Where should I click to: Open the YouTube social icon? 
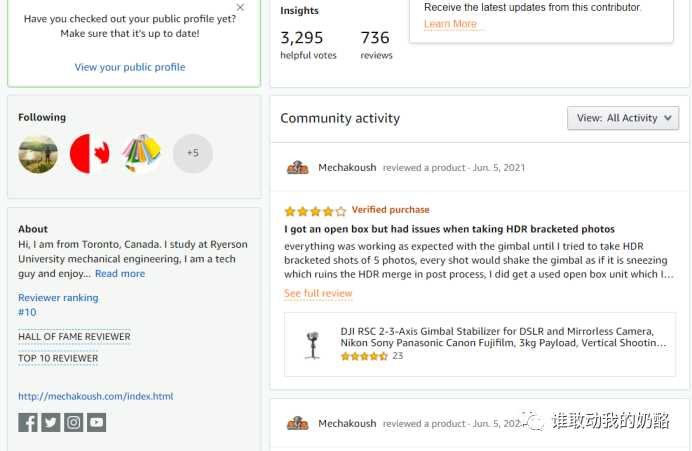pos(96,422)
